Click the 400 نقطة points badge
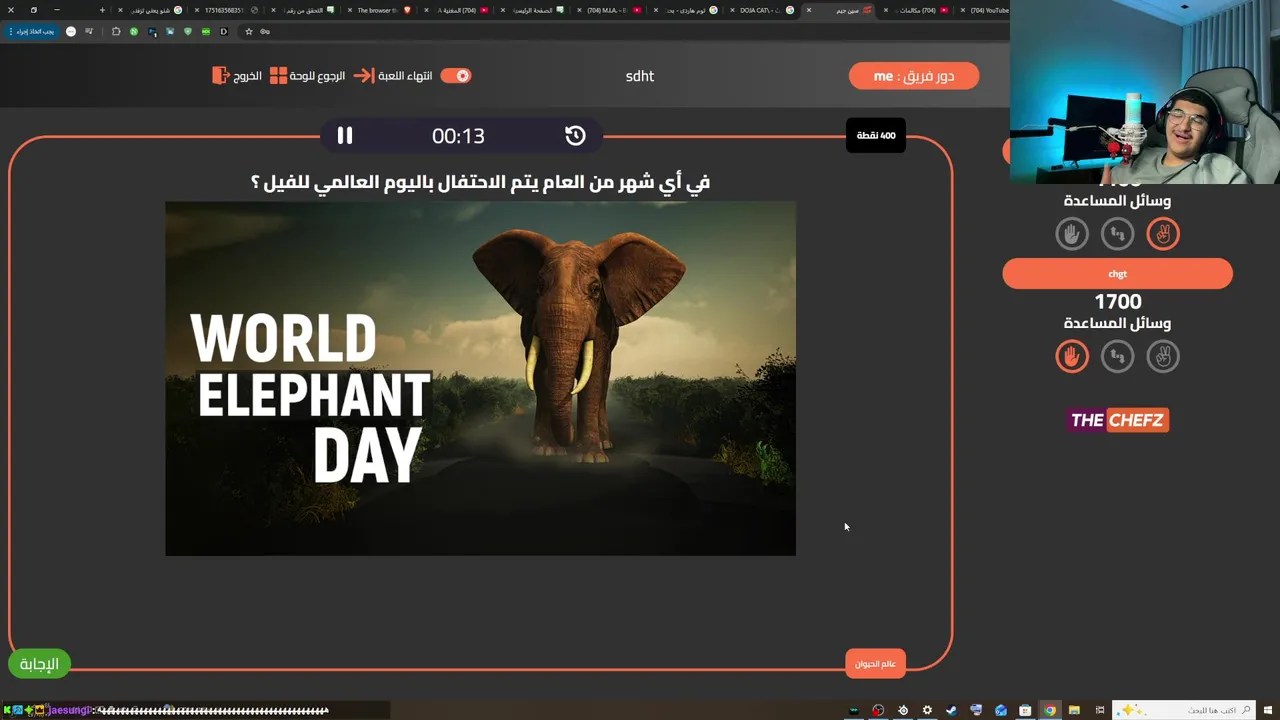The width and height of the screenshot is (1280, 720). pyautogui.click(x=876, y=135)
